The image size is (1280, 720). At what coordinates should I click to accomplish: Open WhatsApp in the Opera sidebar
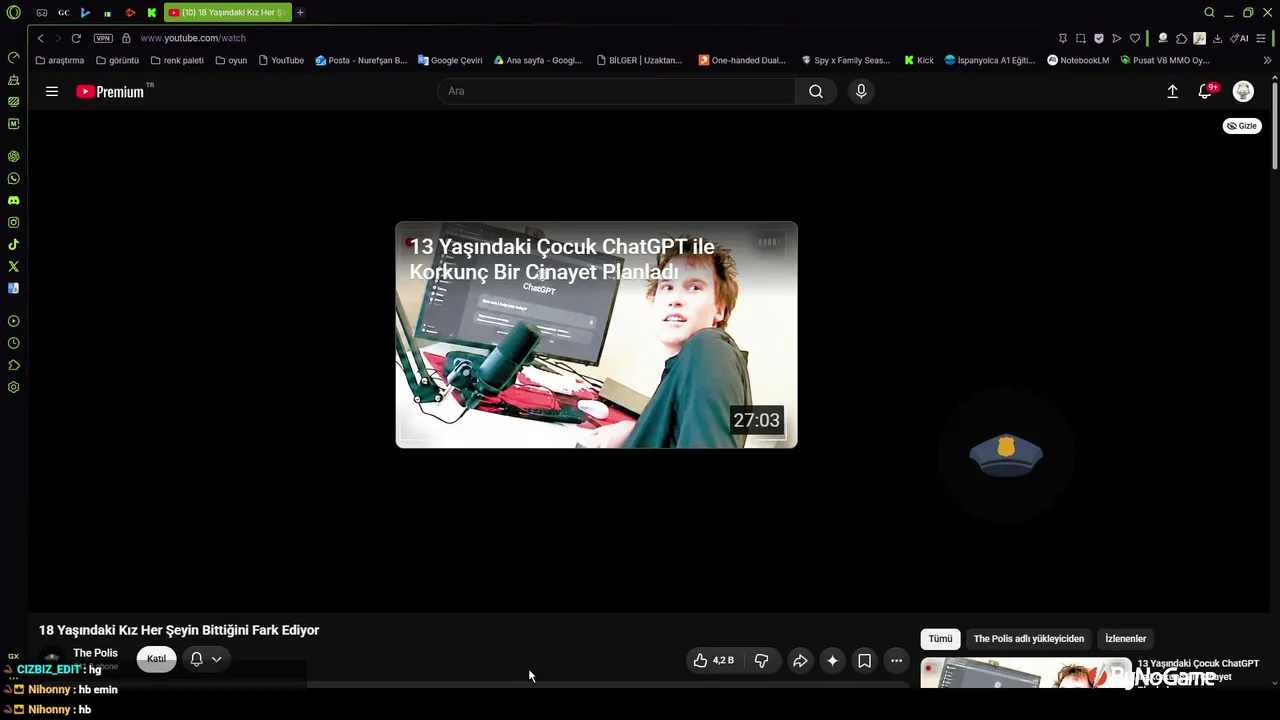pos(14,179)
